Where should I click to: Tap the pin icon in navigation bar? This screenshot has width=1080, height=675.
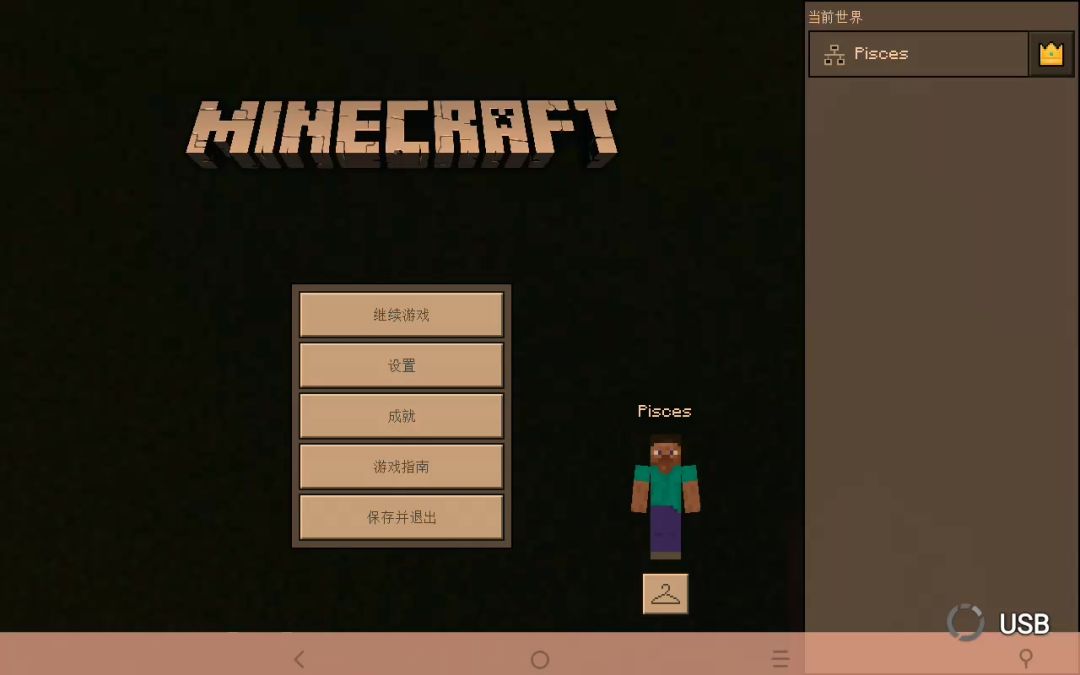point(1025,658)
